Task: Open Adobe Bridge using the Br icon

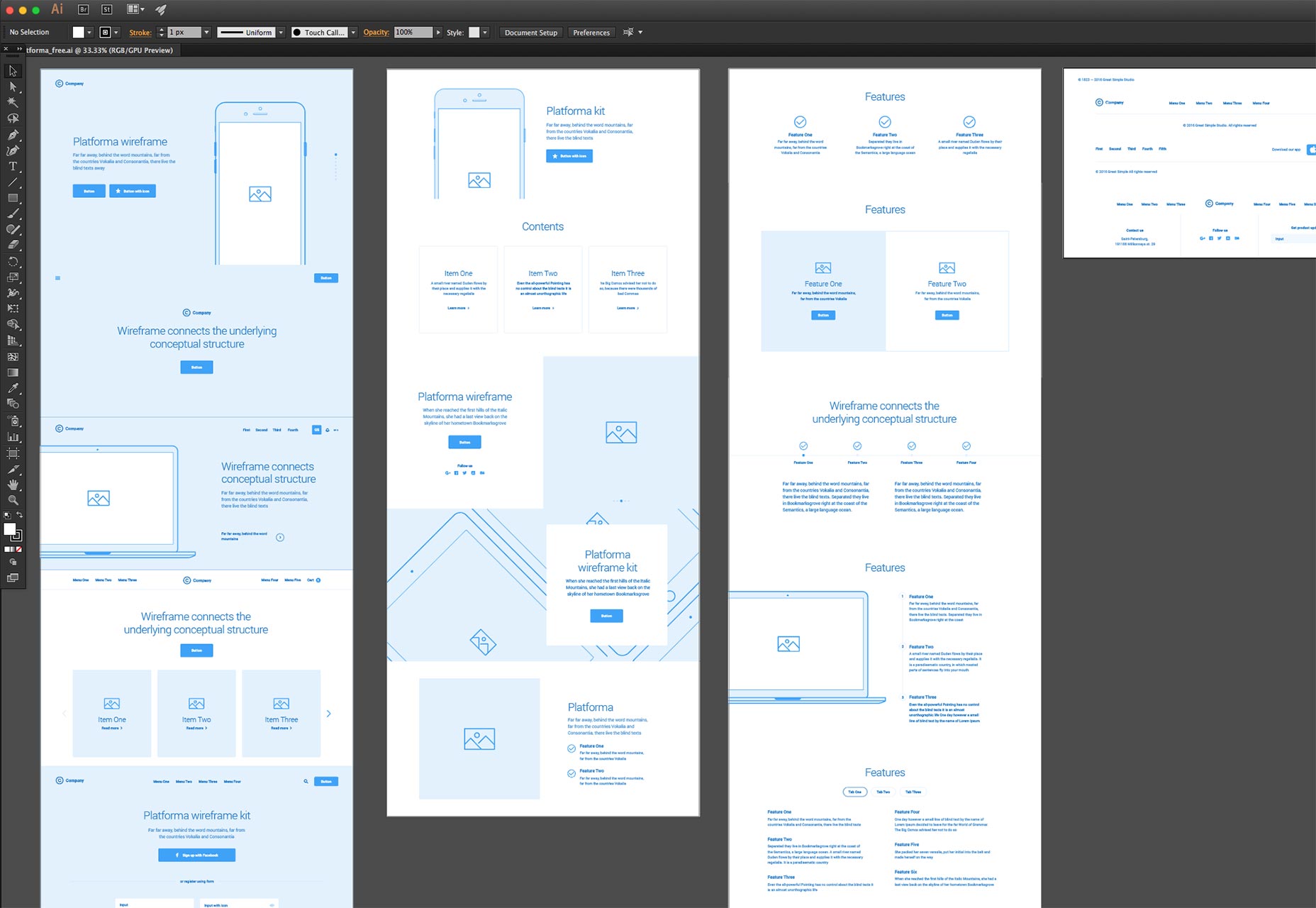Action: tap(83, 9)
